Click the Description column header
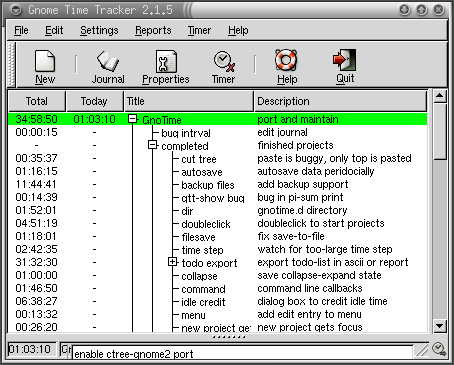Screen dimensions: 454x365 (341, 101)
